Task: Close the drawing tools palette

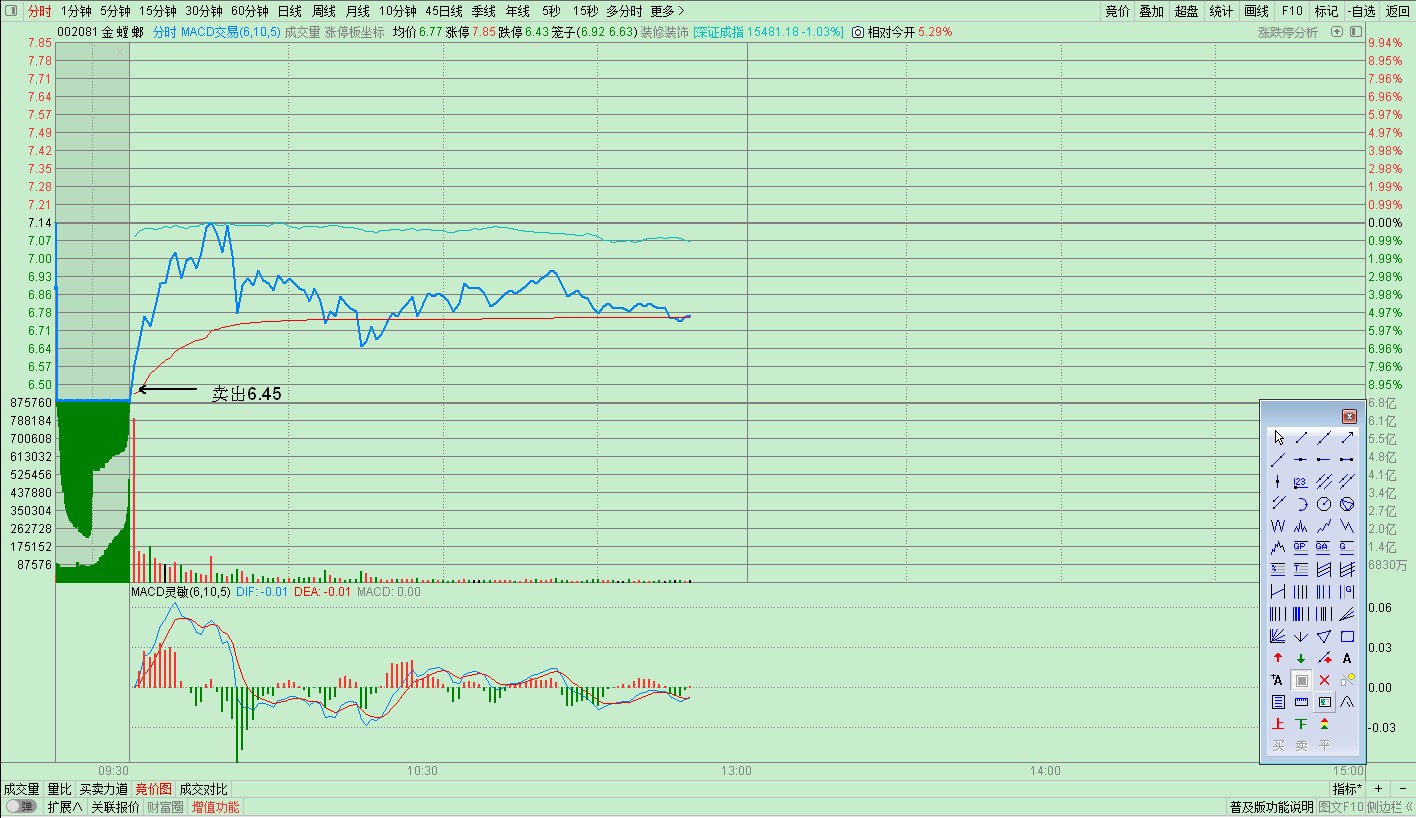Action: [x=1349, y=416]
